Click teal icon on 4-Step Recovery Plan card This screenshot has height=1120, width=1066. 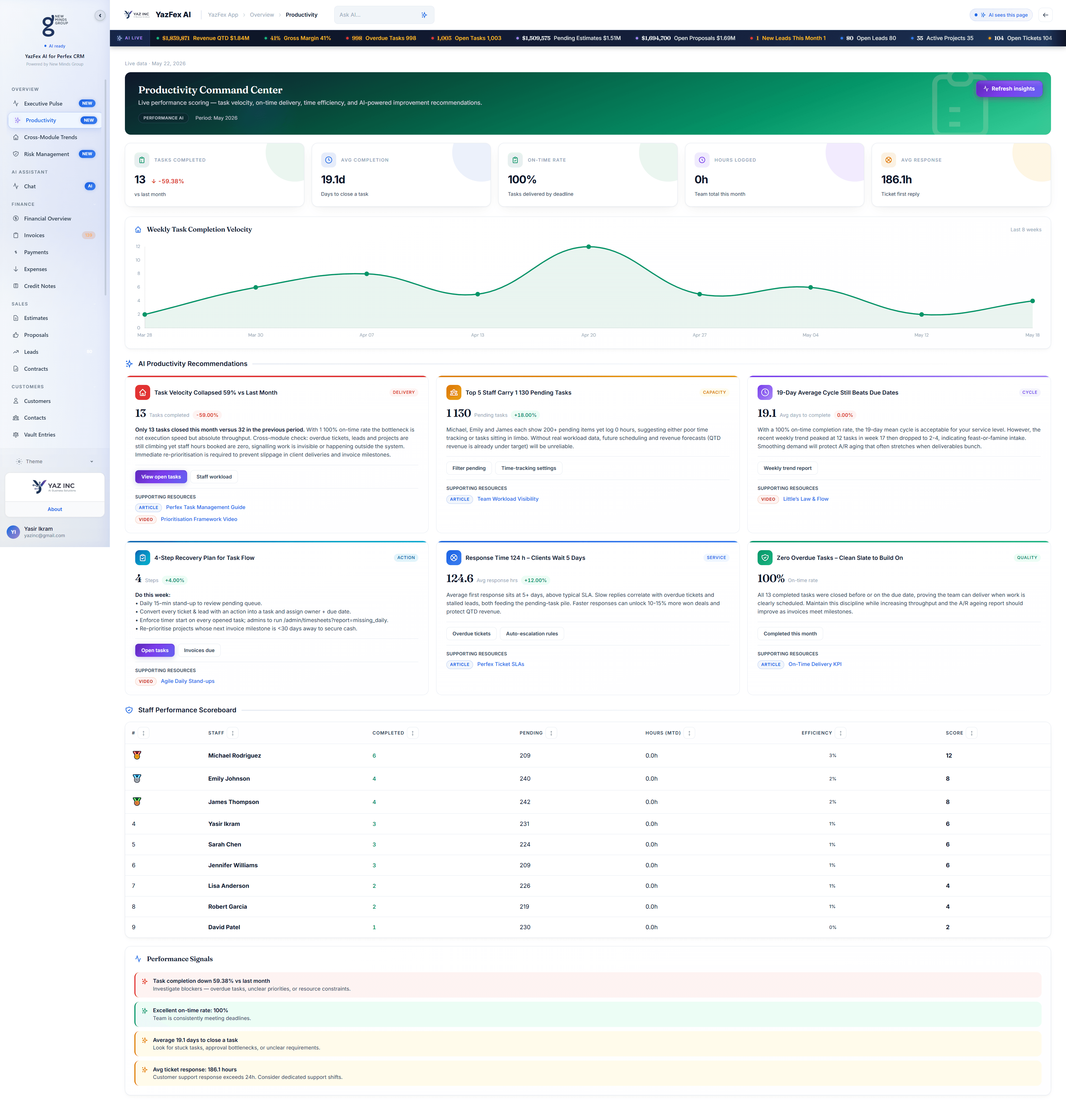click(143, 558)
